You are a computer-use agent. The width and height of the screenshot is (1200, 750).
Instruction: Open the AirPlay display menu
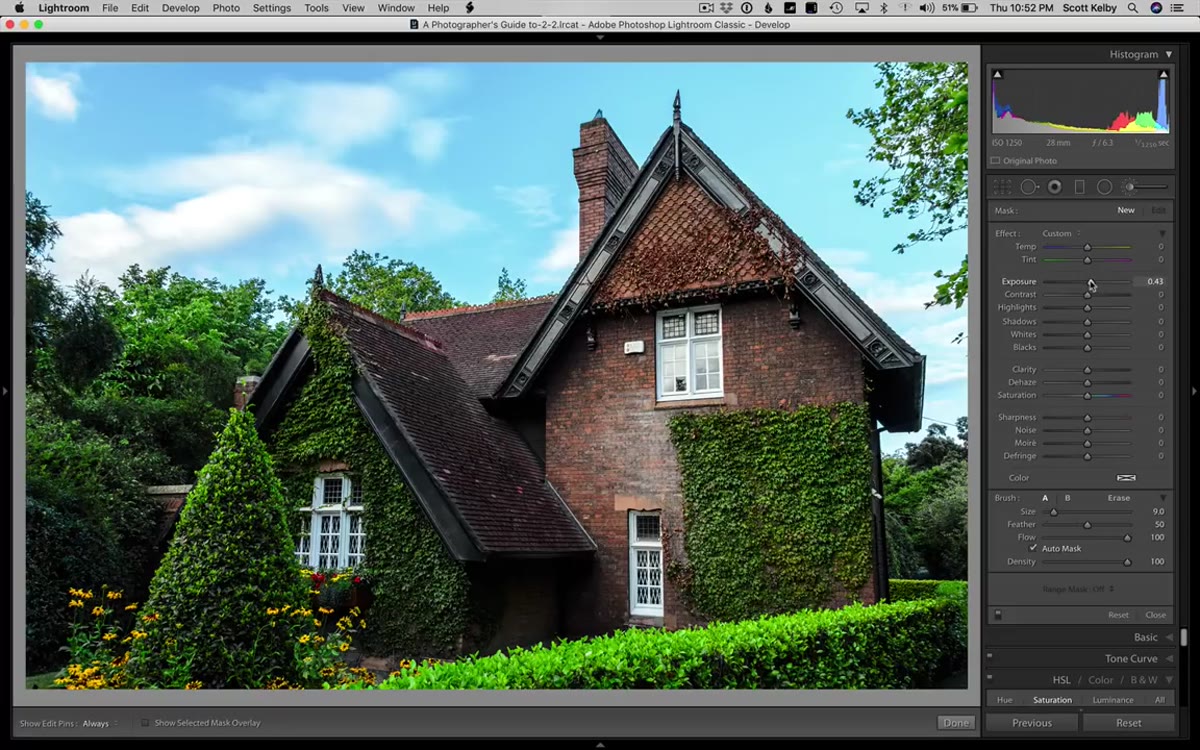862,8
